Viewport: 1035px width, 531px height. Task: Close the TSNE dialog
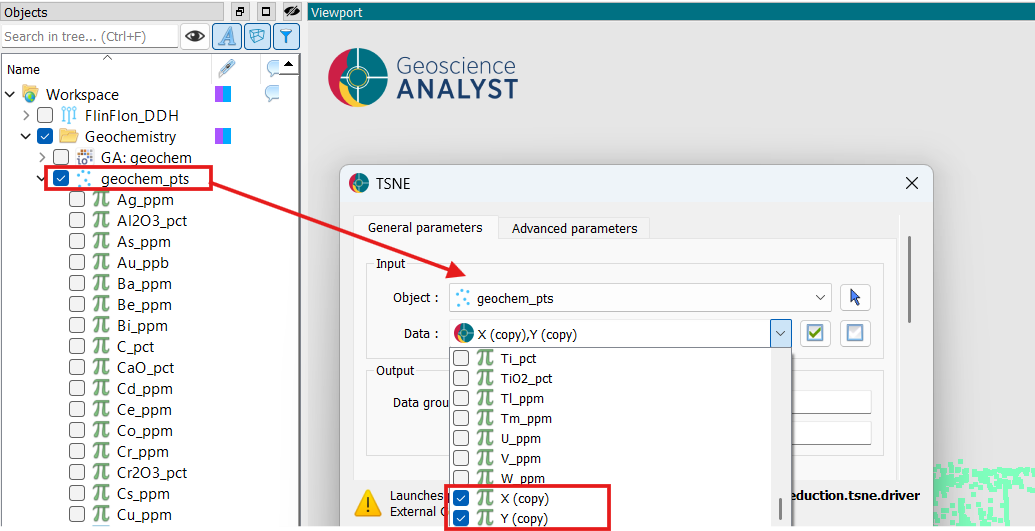(x=912, y=183)
